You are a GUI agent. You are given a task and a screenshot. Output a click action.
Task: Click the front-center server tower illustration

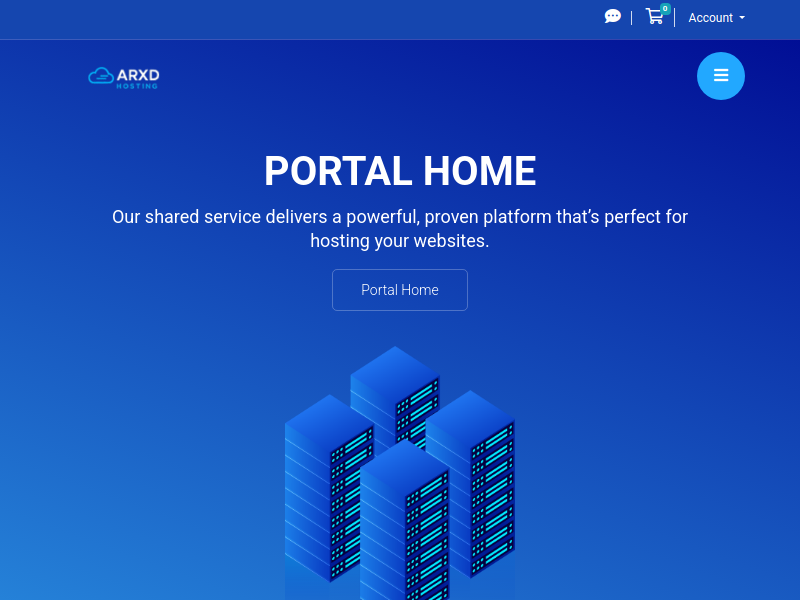pos(403,520)
